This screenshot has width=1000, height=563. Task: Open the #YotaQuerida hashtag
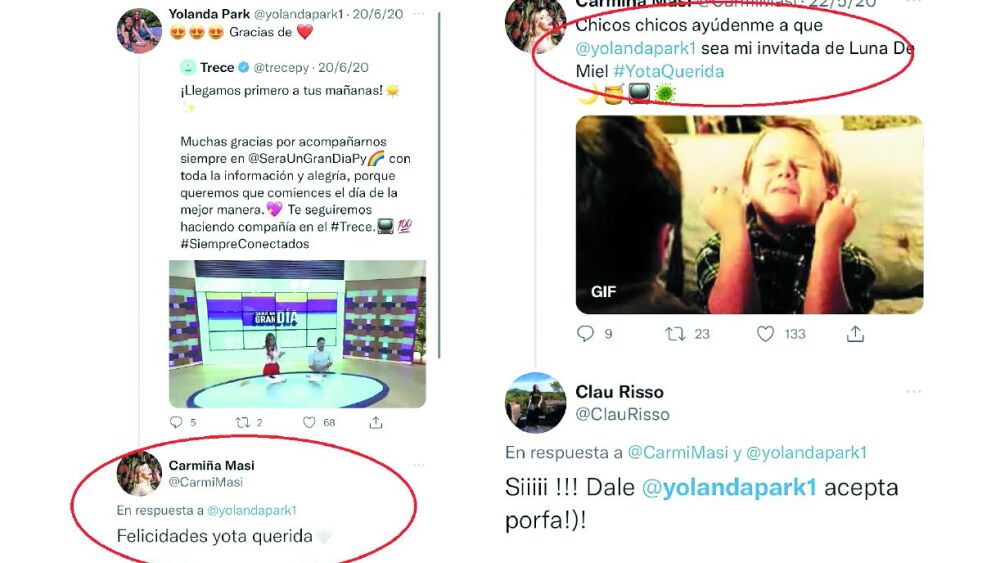668,71
